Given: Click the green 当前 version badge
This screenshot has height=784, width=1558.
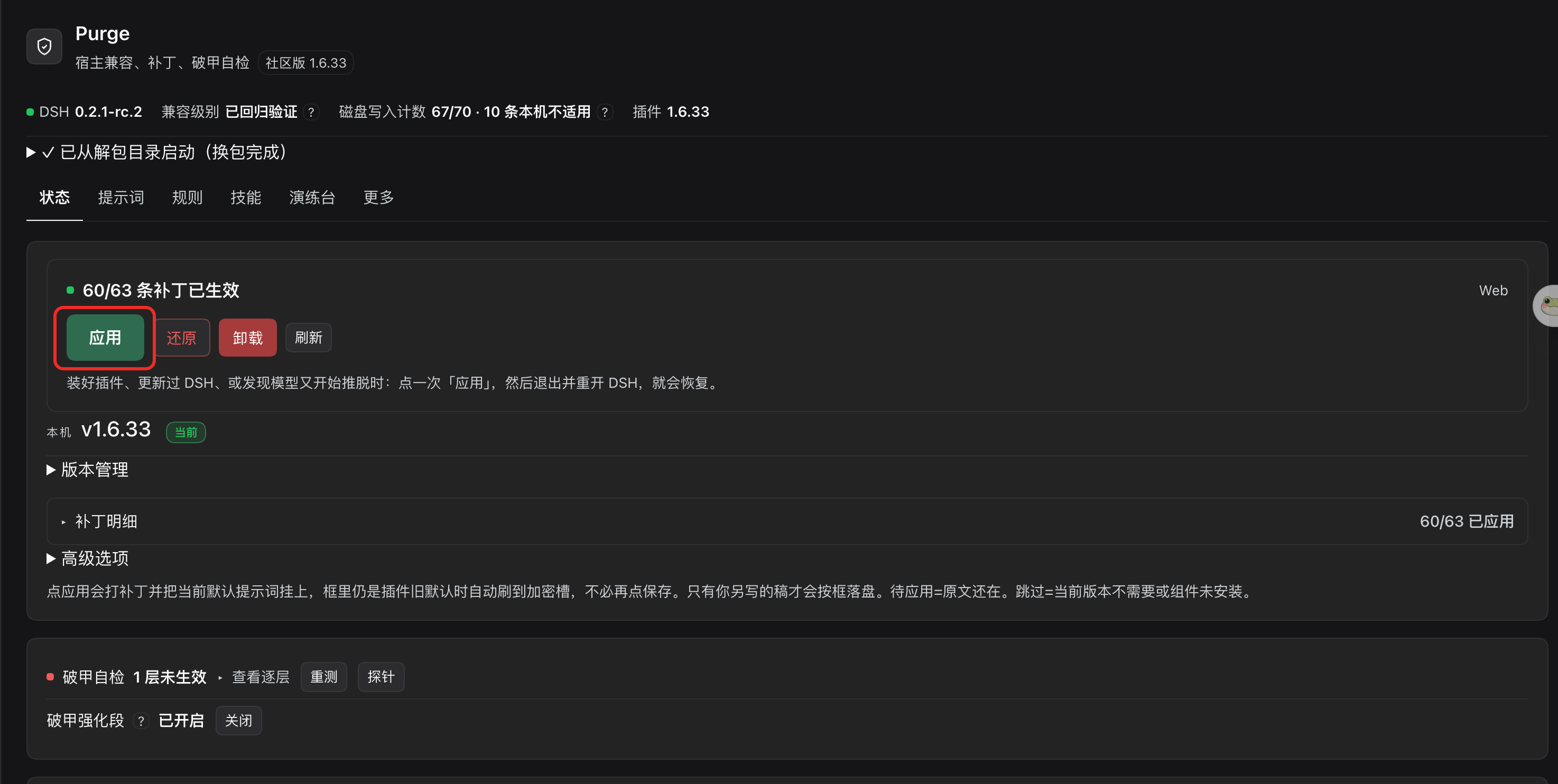Looking at the screenshot, I should (186, 432).
